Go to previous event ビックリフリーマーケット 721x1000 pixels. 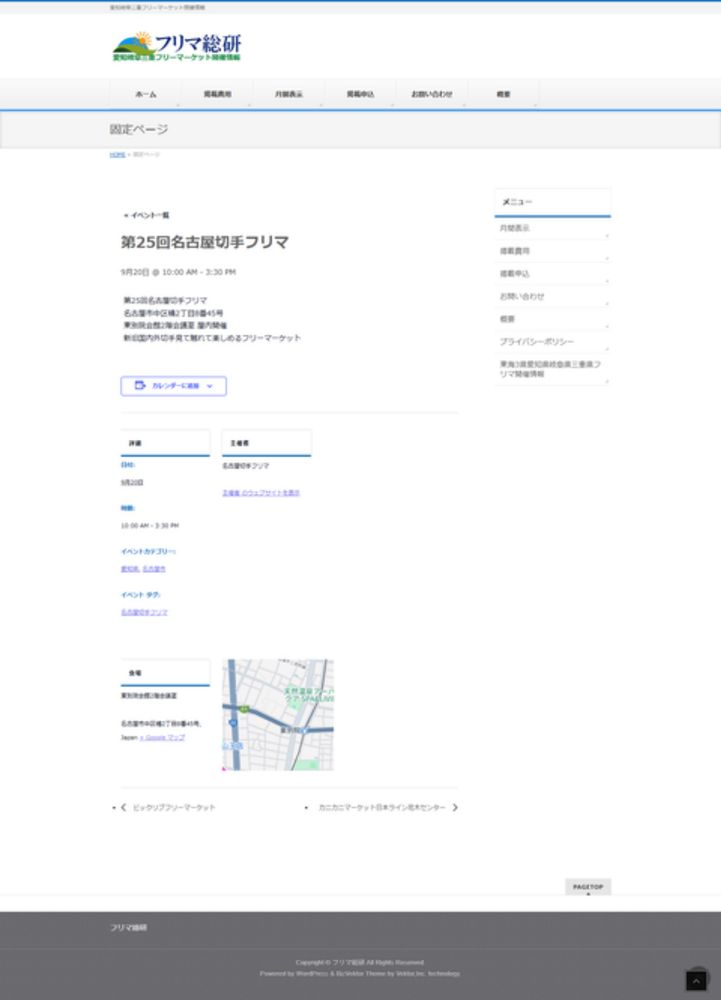[168, 807]
